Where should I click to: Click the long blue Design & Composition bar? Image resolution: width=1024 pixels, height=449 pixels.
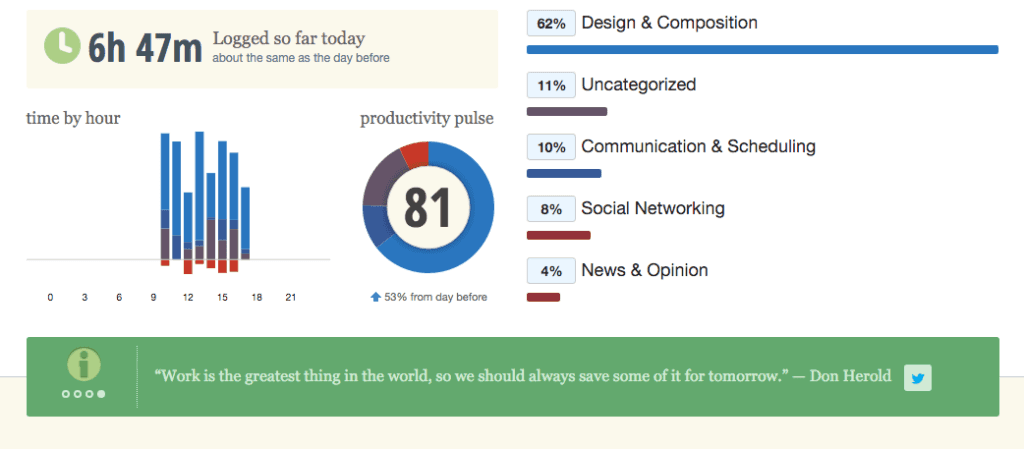coord(762,49)
